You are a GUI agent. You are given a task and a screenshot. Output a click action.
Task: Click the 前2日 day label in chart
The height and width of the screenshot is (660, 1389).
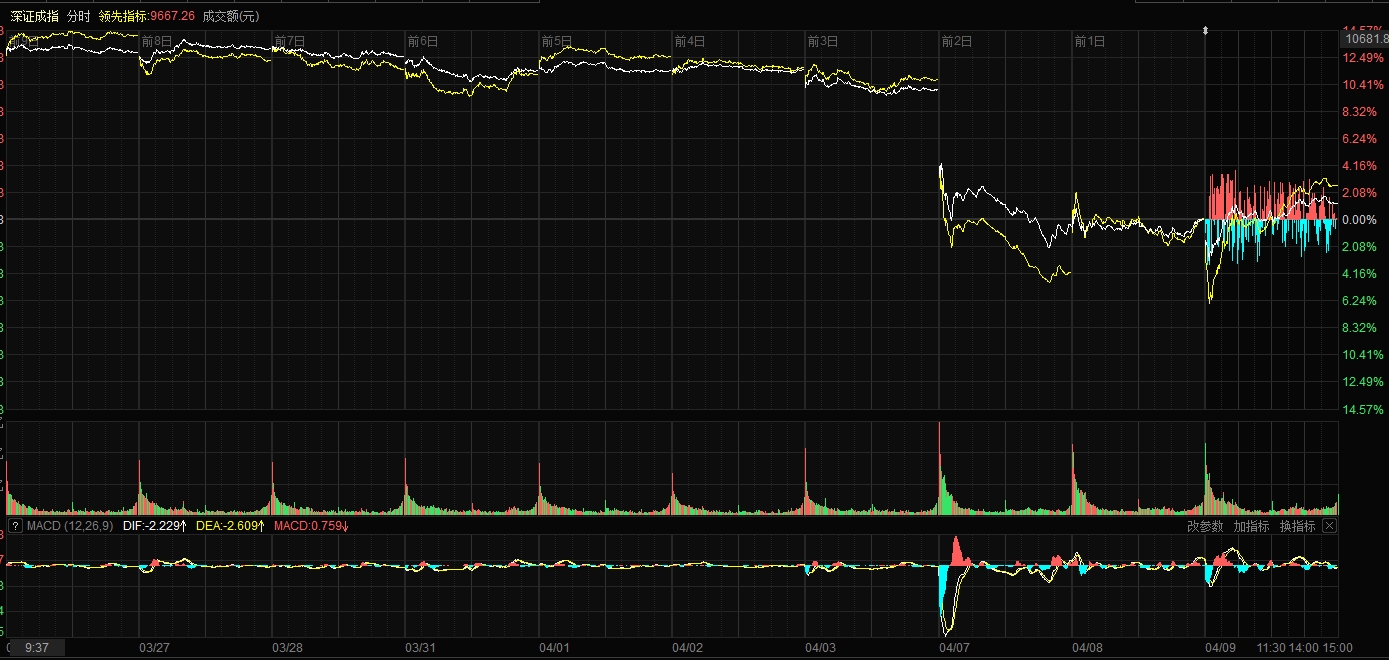(957, 41)
